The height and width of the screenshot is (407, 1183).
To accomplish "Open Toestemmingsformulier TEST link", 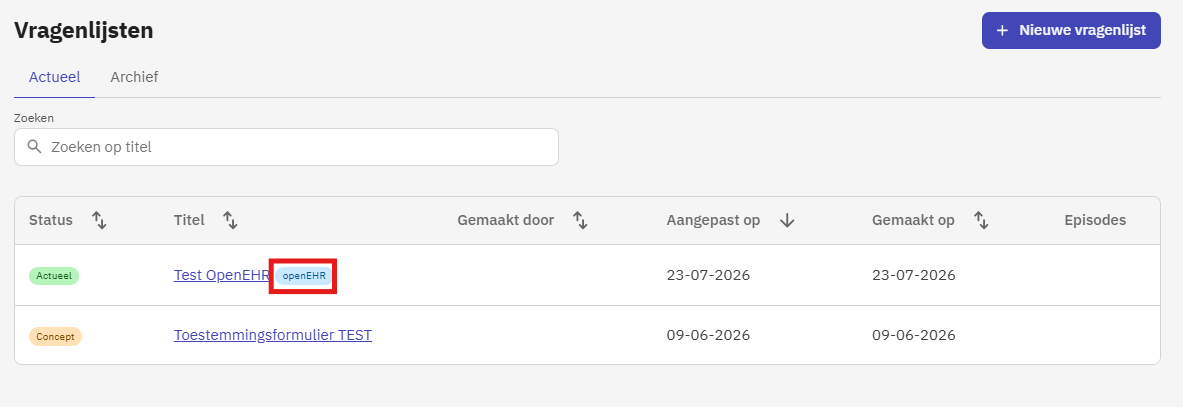I will [272, 335].
